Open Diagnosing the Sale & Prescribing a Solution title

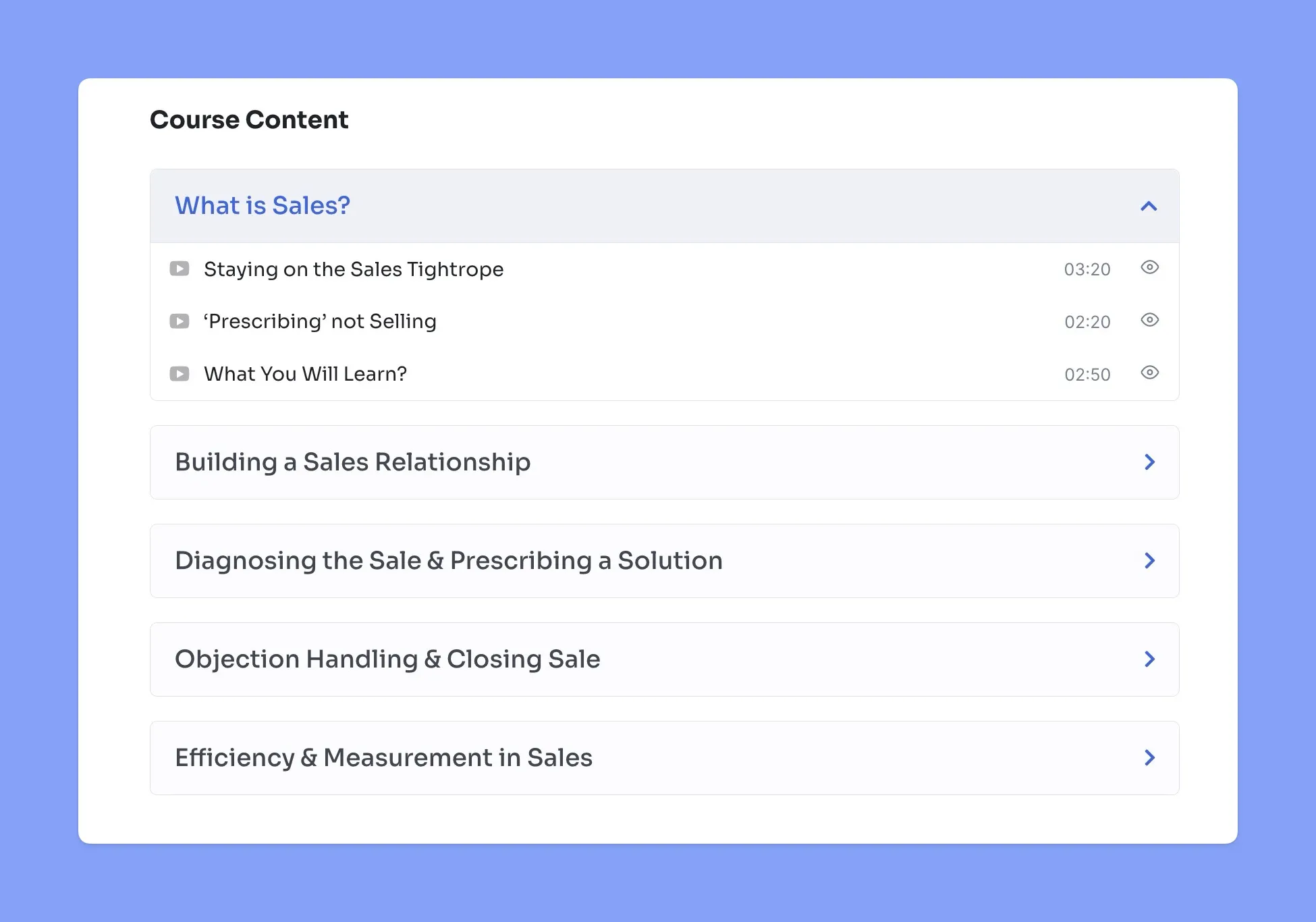[449, 561]
